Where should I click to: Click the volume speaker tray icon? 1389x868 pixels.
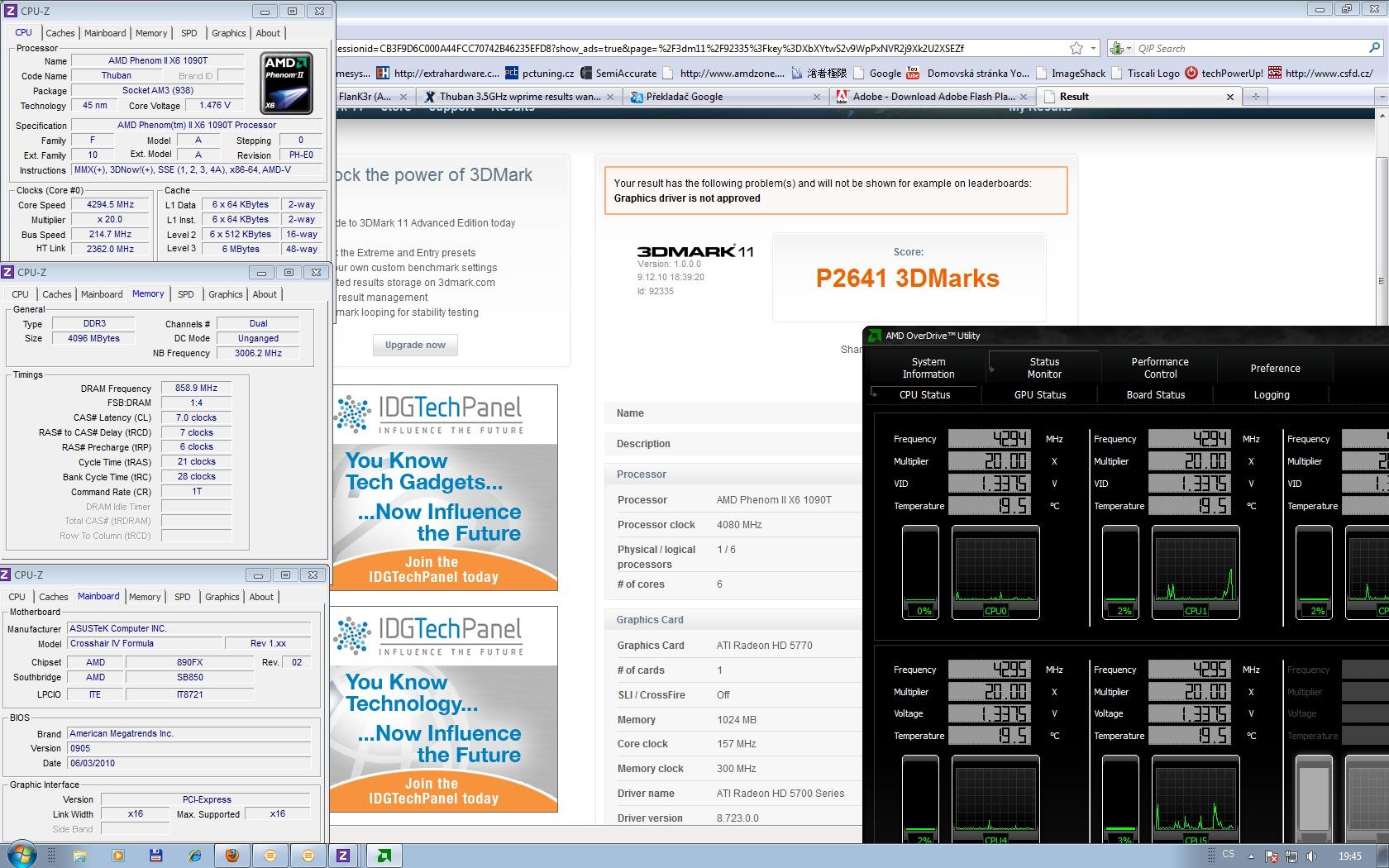pos(1311,856)
